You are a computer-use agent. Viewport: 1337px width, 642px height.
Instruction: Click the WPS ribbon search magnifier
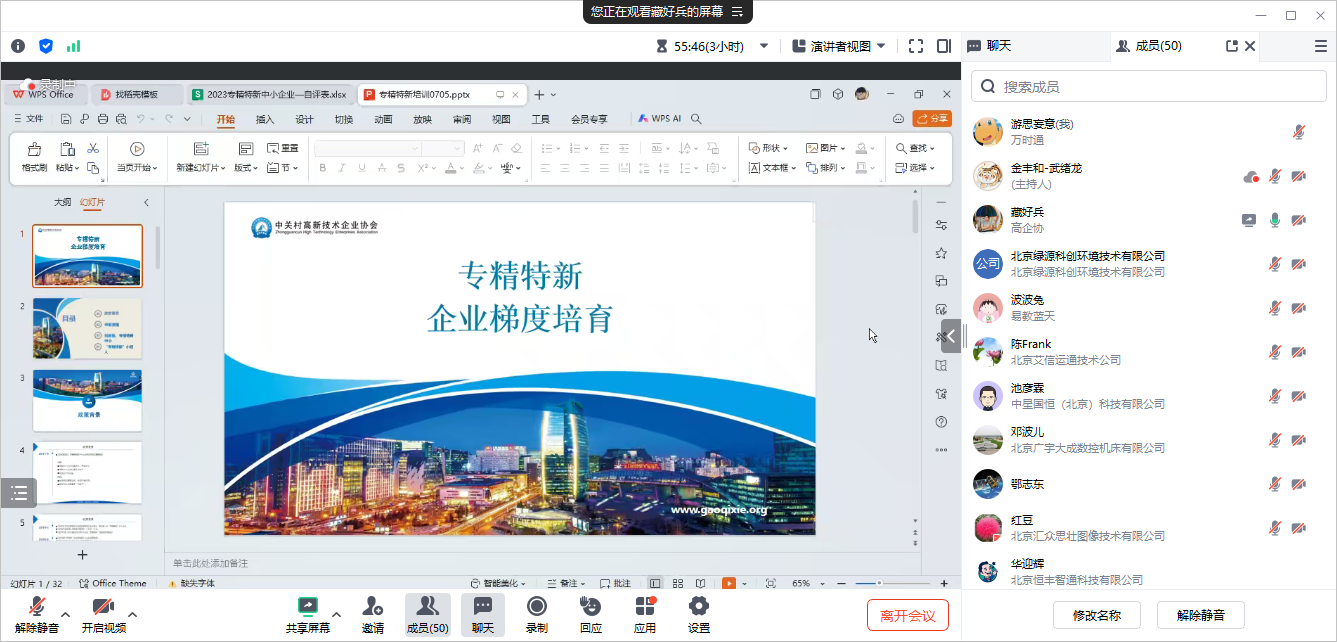point(697,119)
